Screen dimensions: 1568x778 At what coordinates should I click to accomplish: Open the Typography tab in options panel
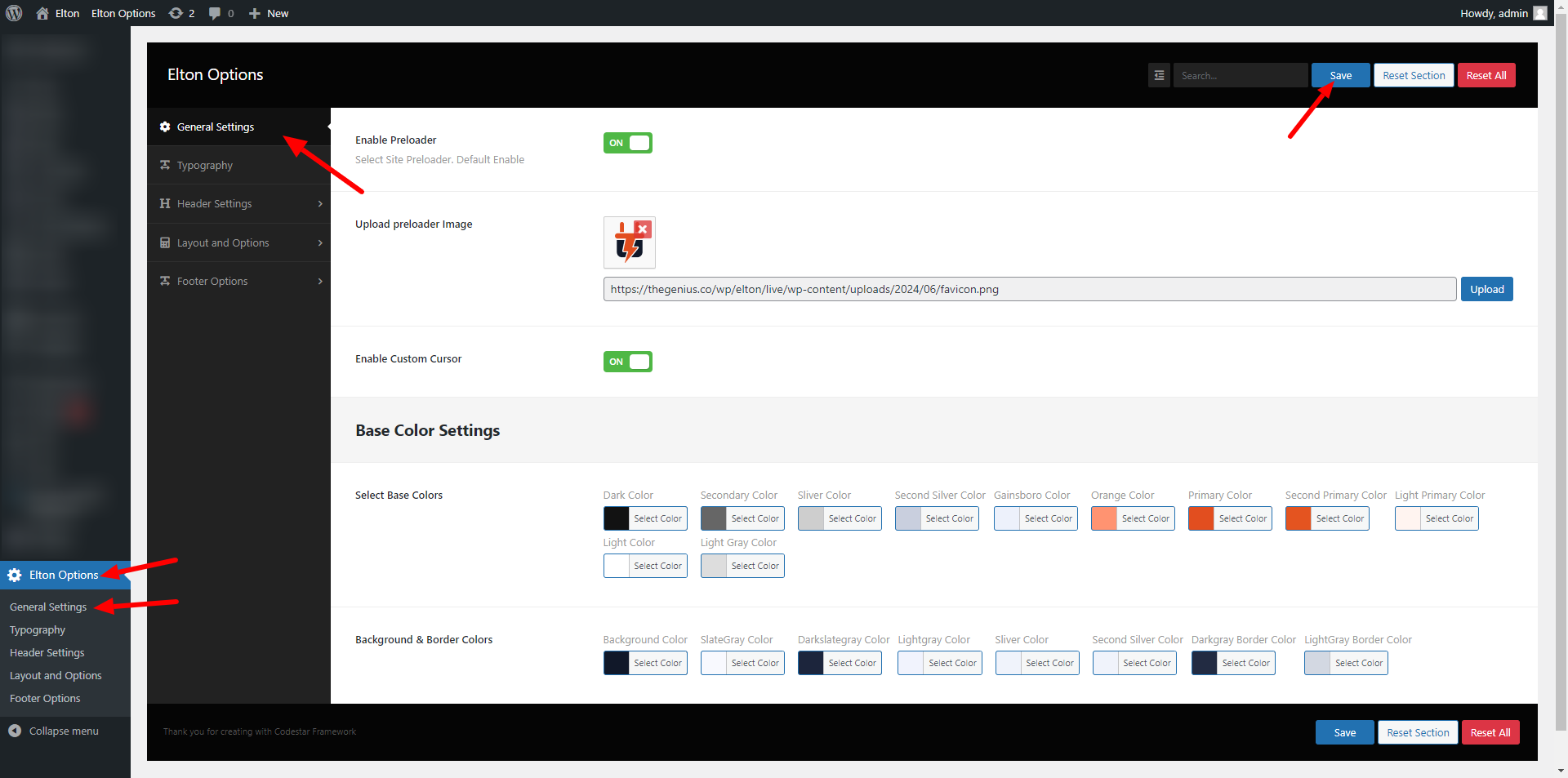205,165
